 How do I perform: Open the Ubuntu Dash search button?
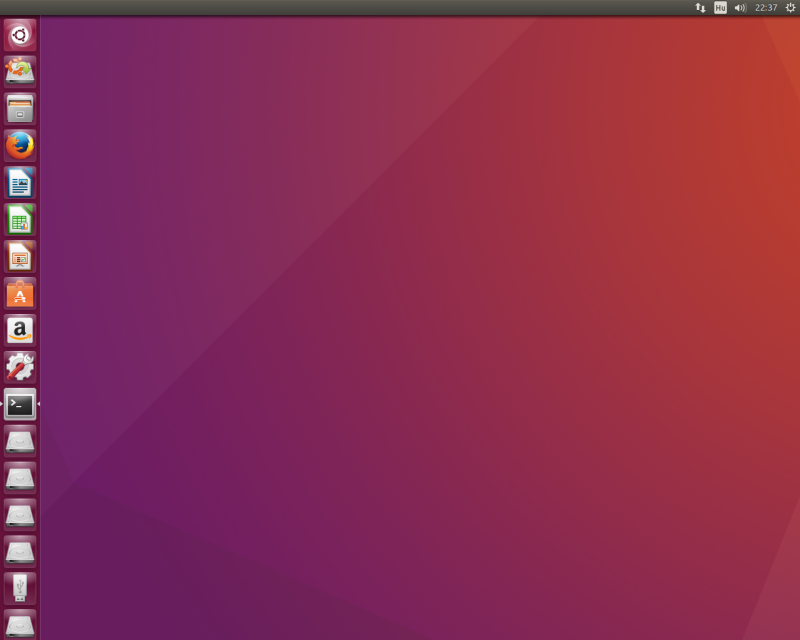point(20,36)
